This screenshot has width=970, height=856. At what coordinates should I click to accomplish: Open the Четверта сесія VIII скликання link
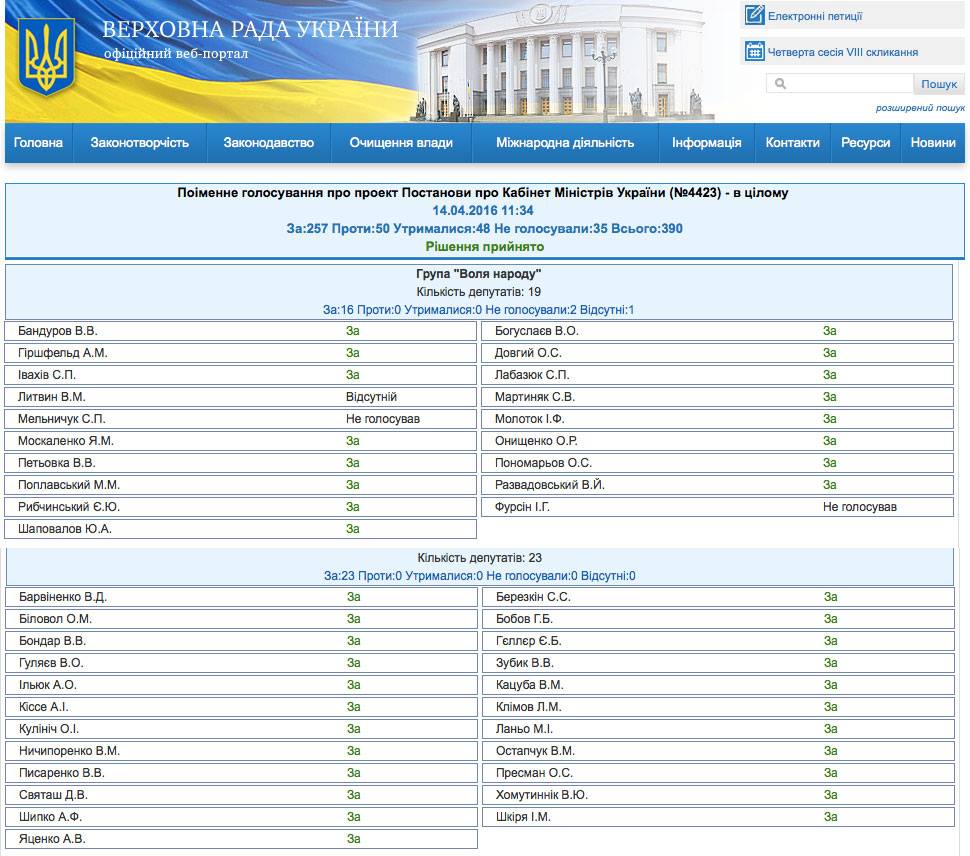pos(843,52)
